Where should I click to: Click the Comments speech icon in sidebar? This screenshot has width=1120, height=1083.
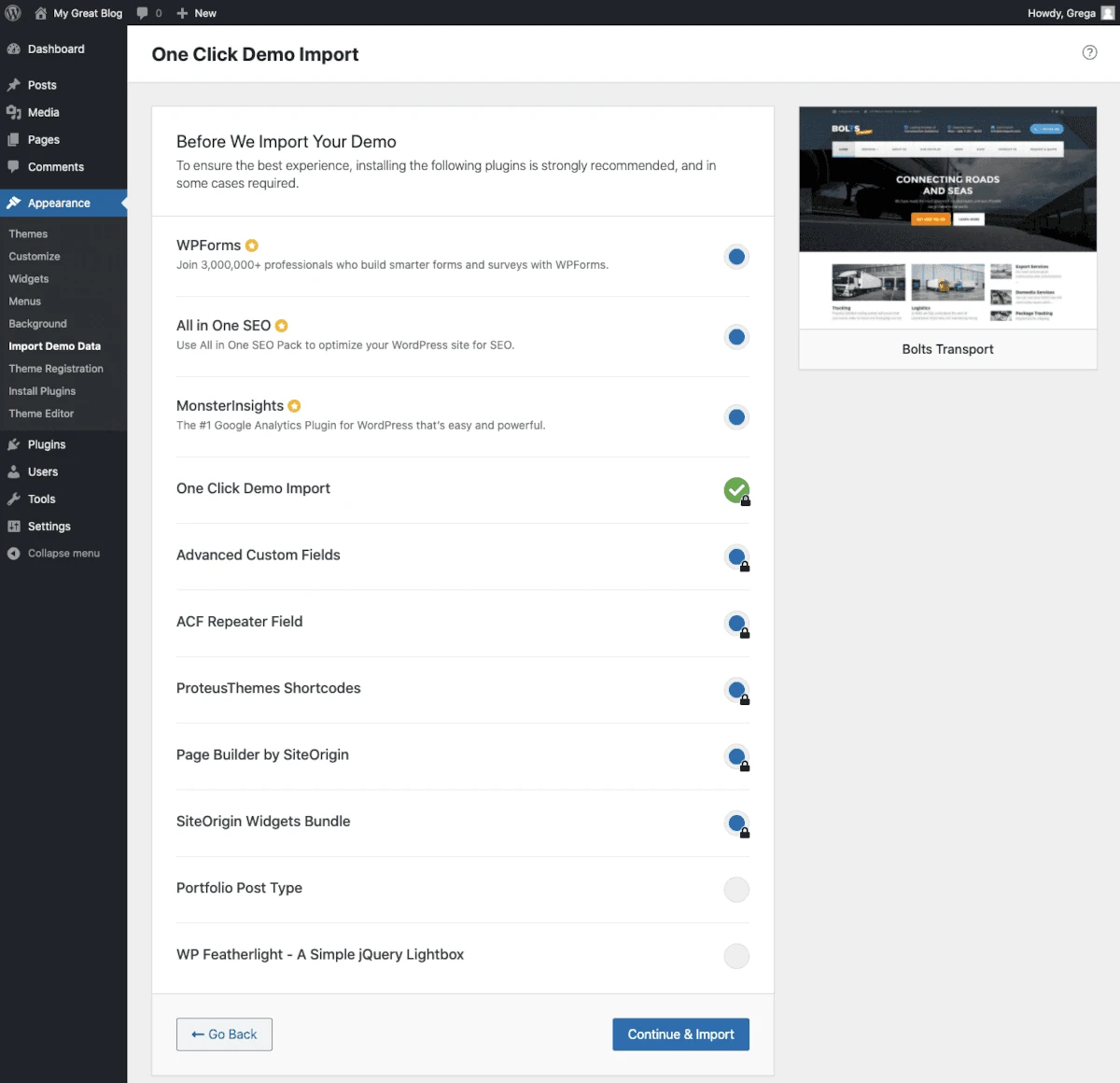14,167
